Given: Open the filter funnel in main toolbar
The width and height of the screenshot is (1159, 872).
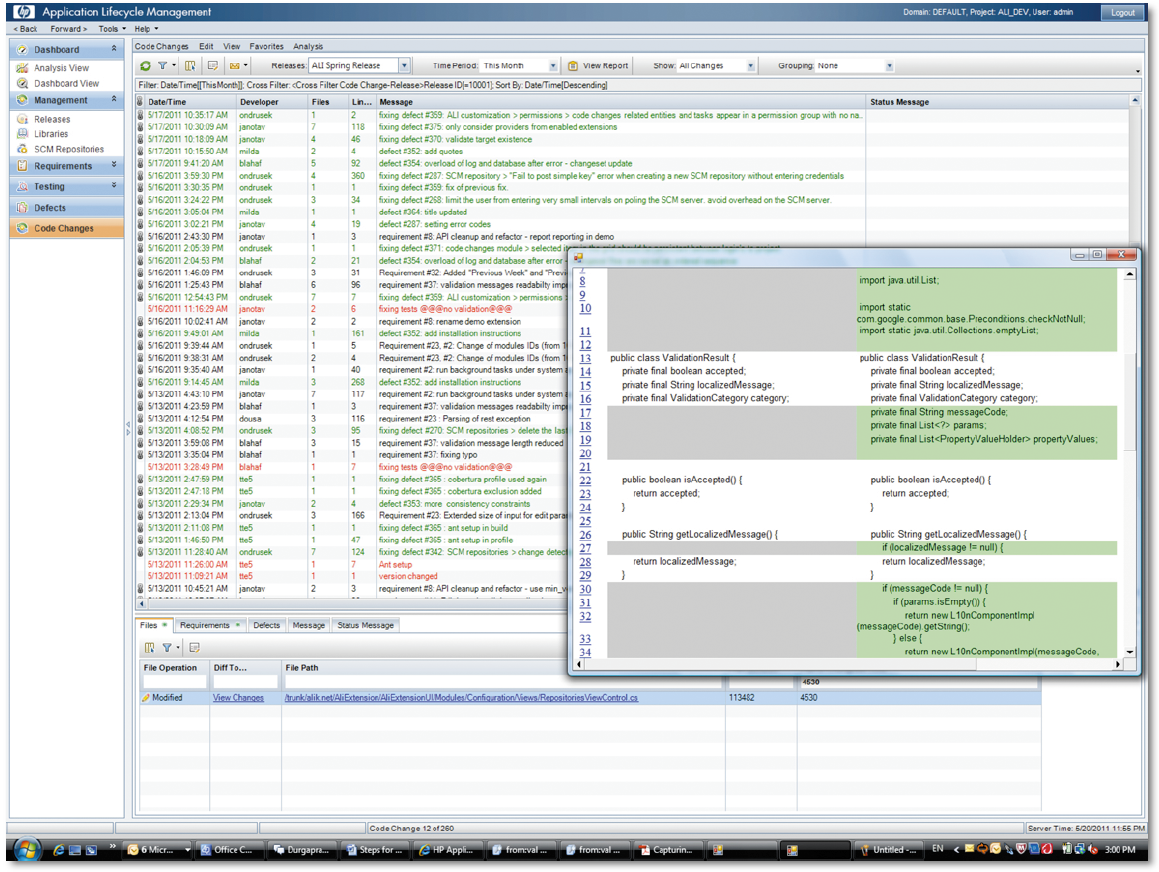Looking at the screenshot, I should pos(163,66).
